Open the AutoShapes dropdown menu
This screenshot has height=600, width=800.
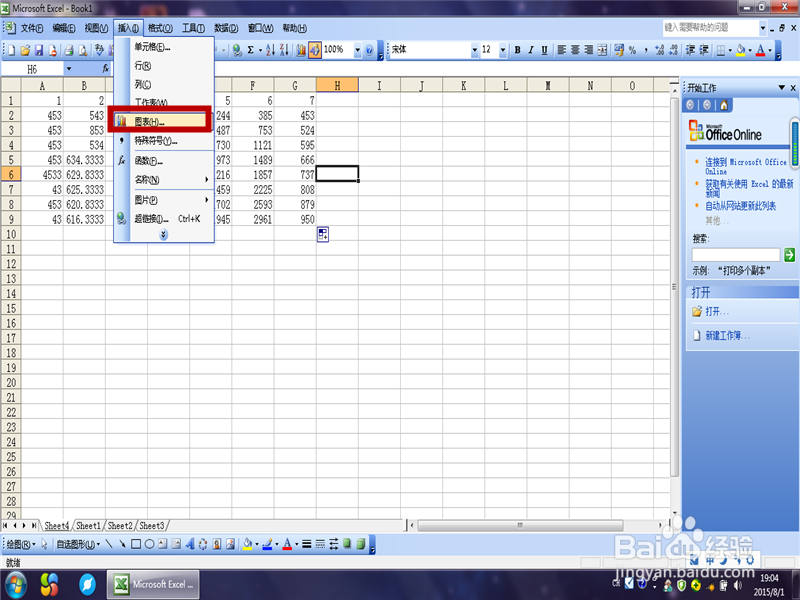click(78, 544)
